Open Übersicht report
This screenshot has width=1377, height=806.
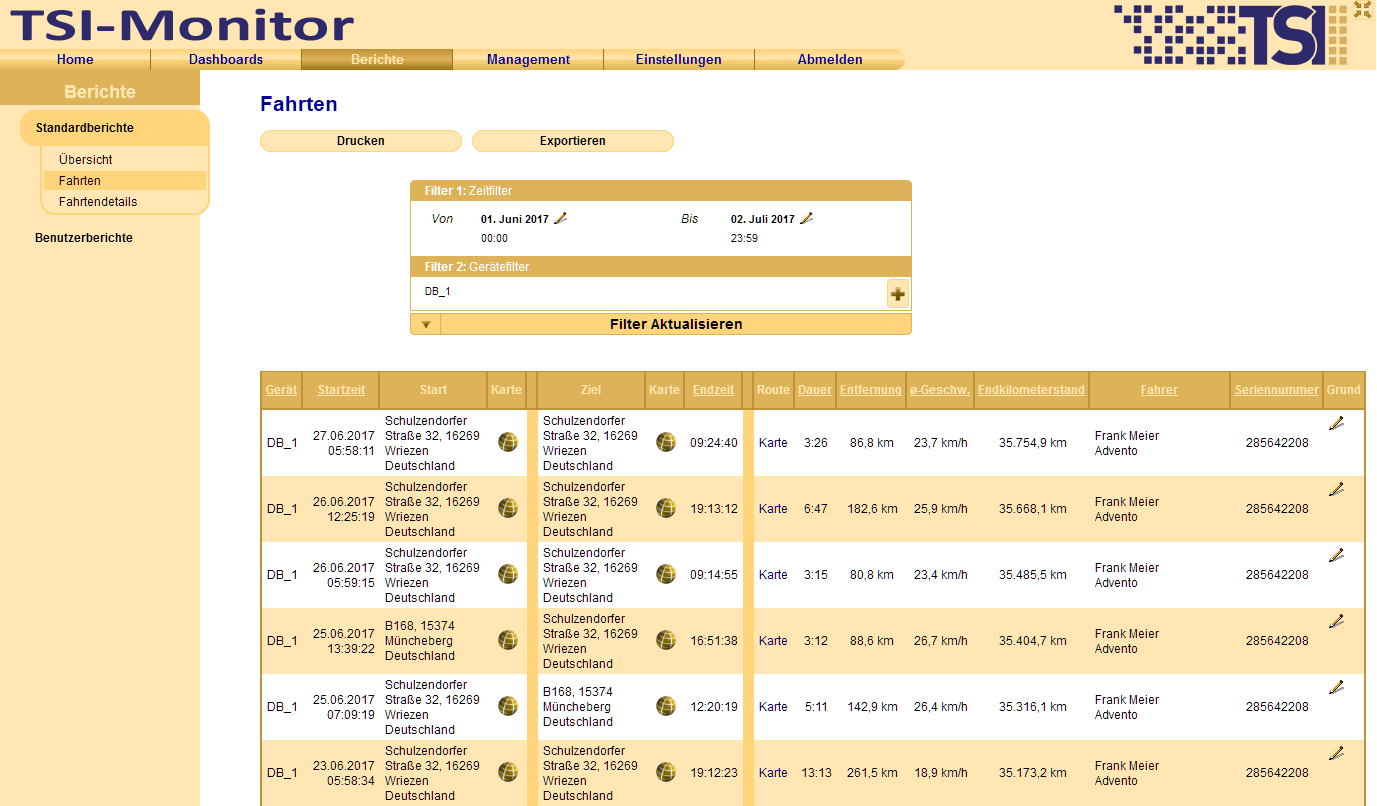86,160
